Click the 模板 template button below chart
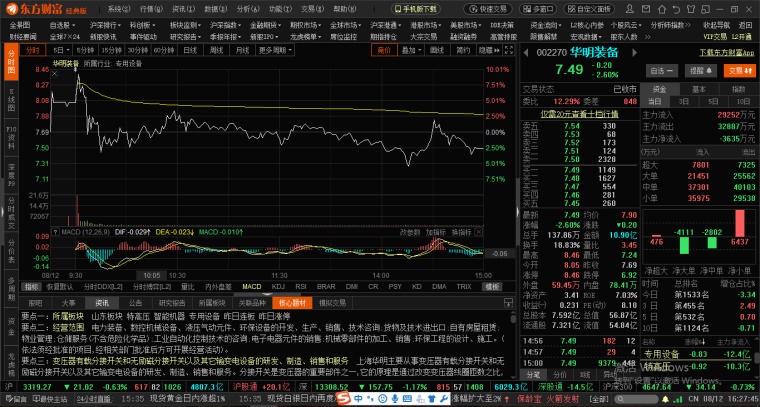Viewport: 760px width, 407px height. 491,287
